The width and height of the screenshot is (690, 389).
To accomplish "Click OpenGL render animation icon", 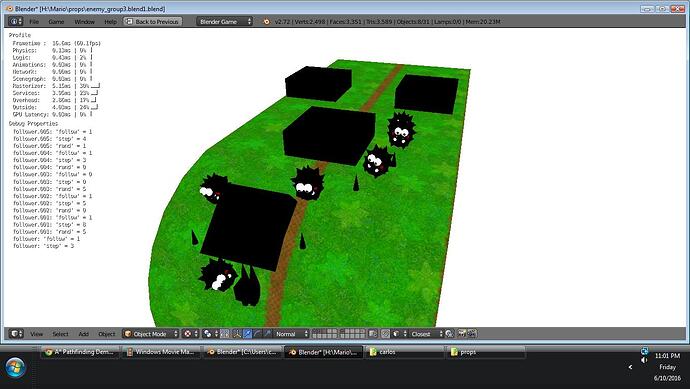I will [x=472, y=334].
